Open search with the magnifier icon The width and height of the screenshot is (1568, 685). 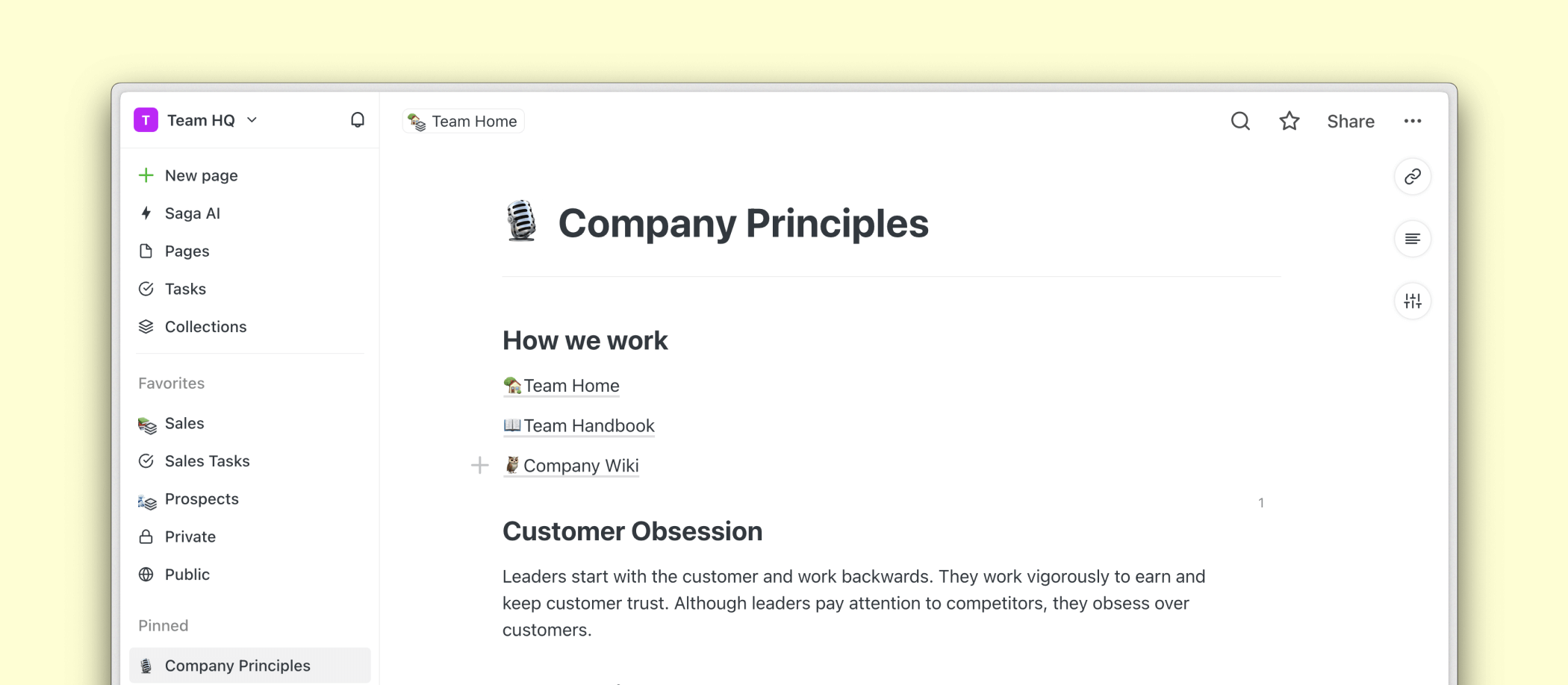(x=1239, y=120)
